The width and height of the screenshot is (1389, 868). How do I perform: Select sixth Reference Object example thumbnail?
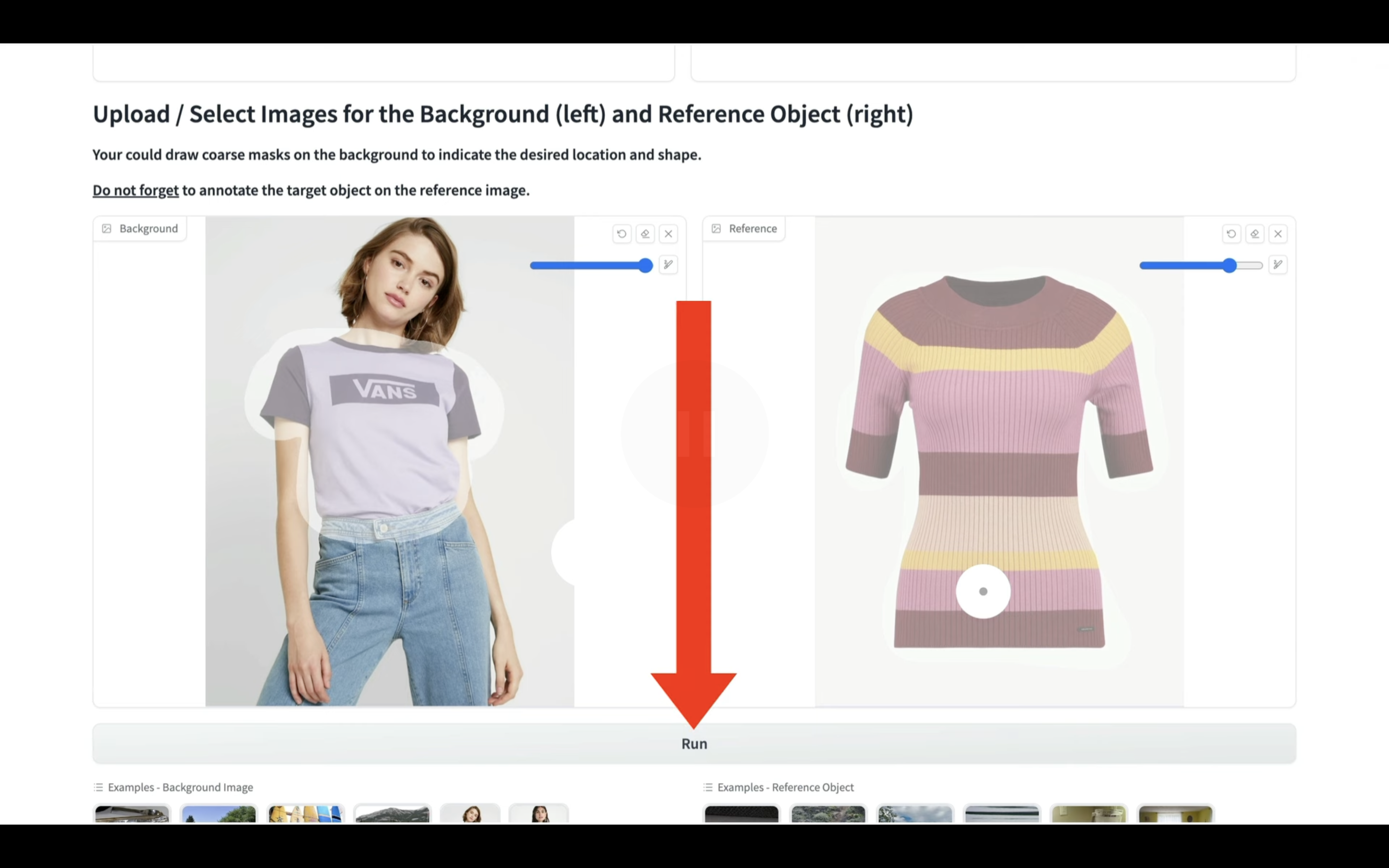tap(1175, 814)
